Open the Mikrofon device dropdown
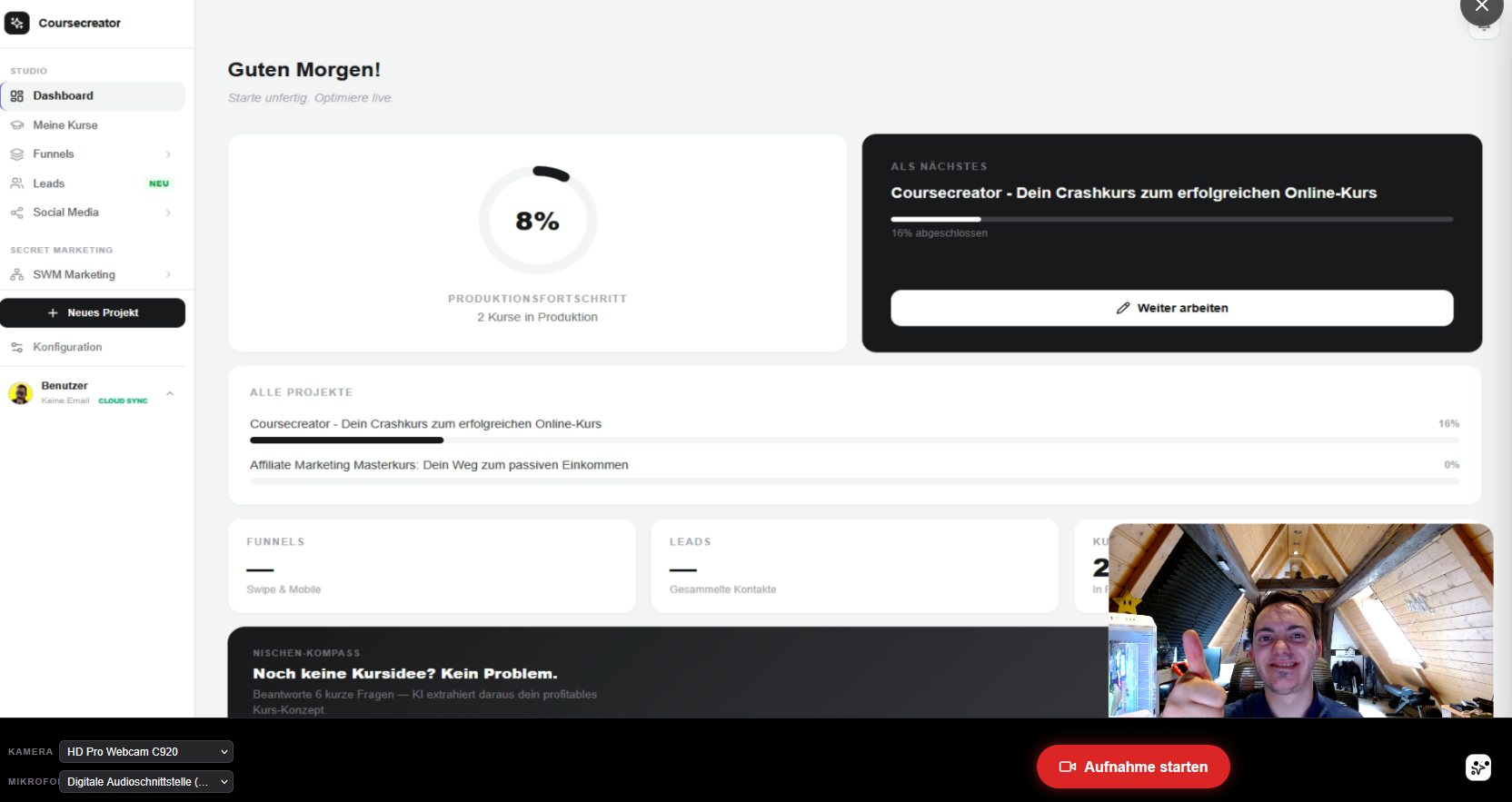This screenshot has width=1512, height=802. pos(146,782)
